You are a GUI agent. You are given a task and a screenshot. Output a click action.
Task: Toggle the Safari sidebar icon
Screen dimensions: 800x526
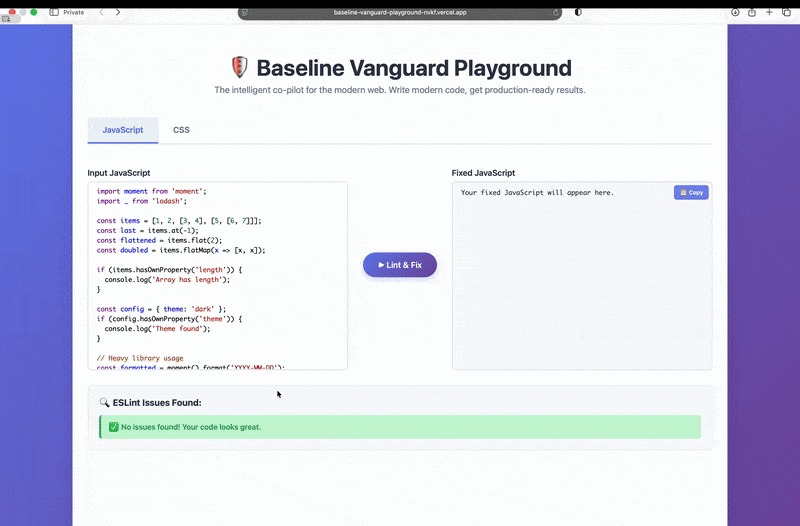coord(54,12)
